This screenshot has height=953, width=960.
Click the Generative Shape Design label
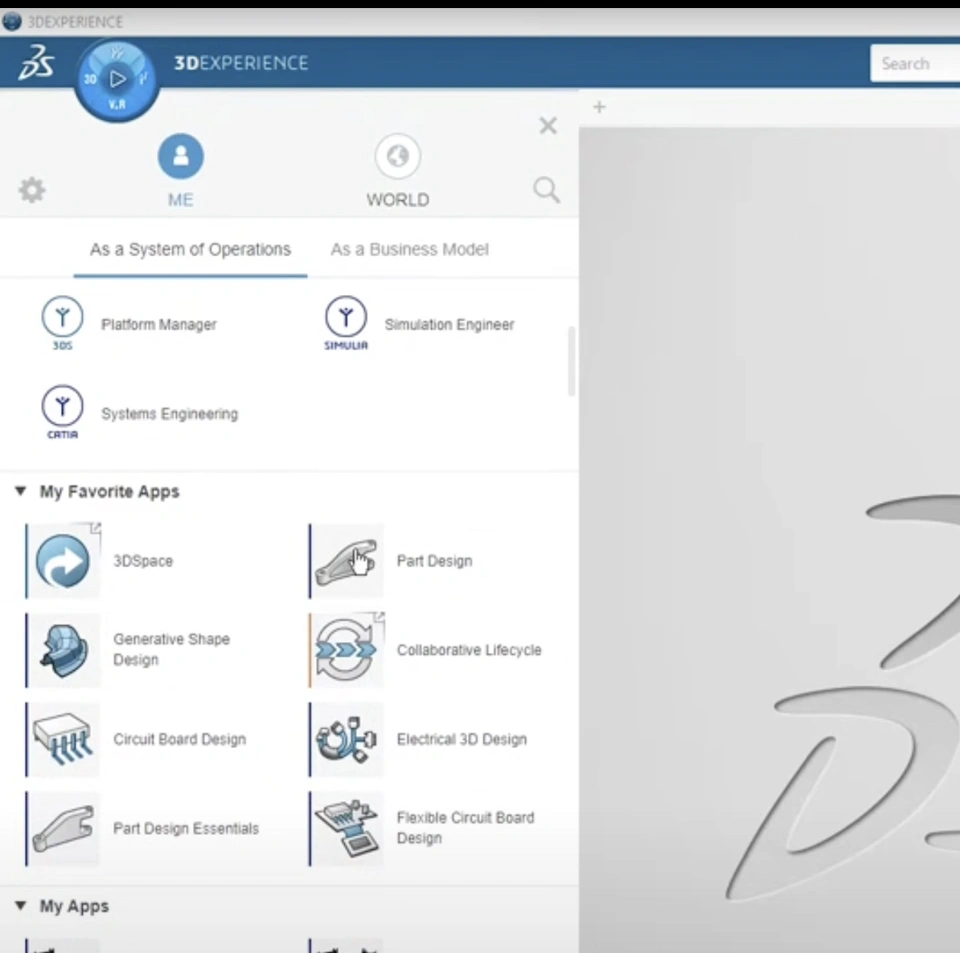pyautogui.click(x=171, y=649)
